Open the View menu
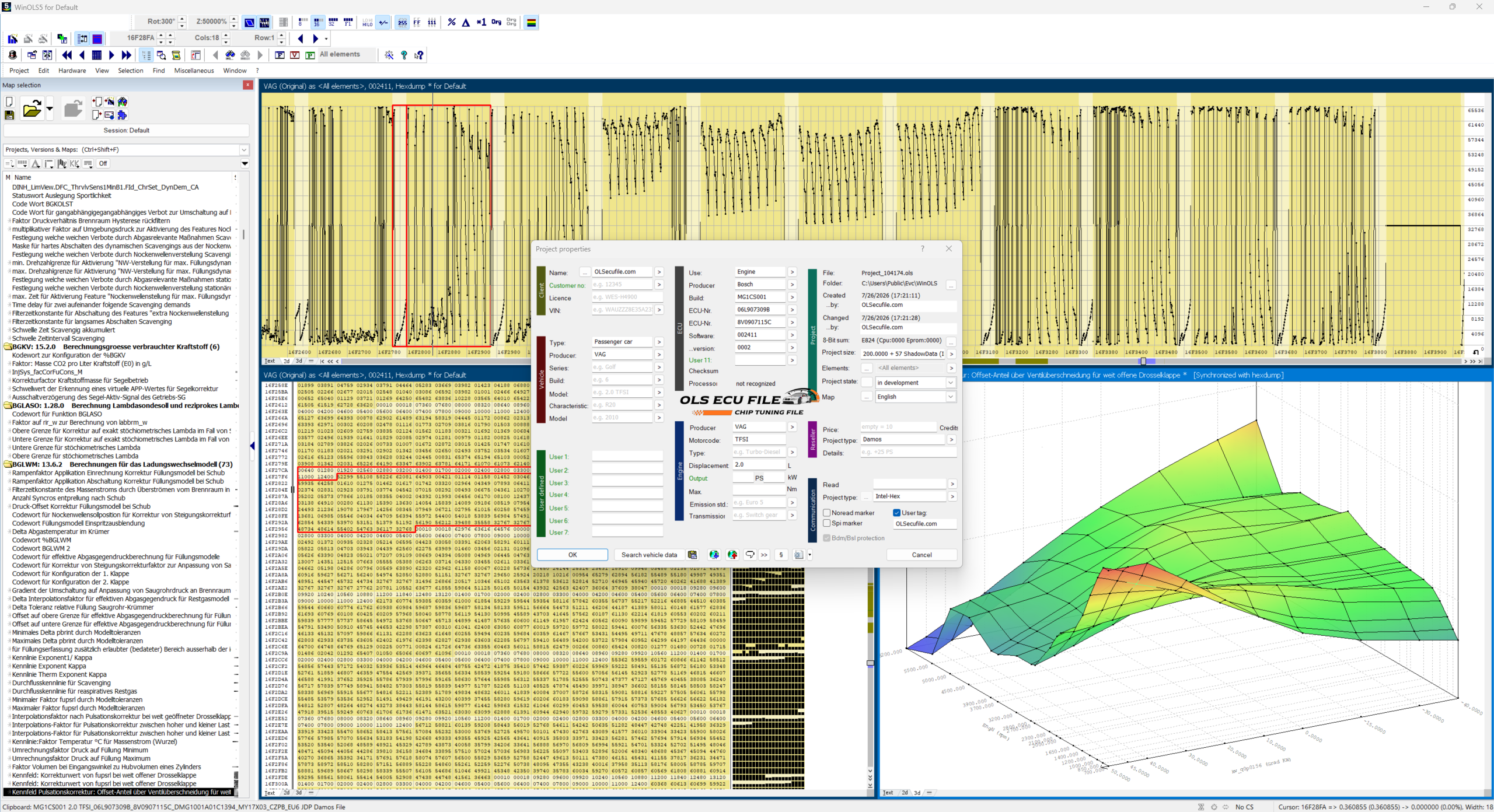The width and height of the screenshot is (1494, 812). (x=102, y=71)
